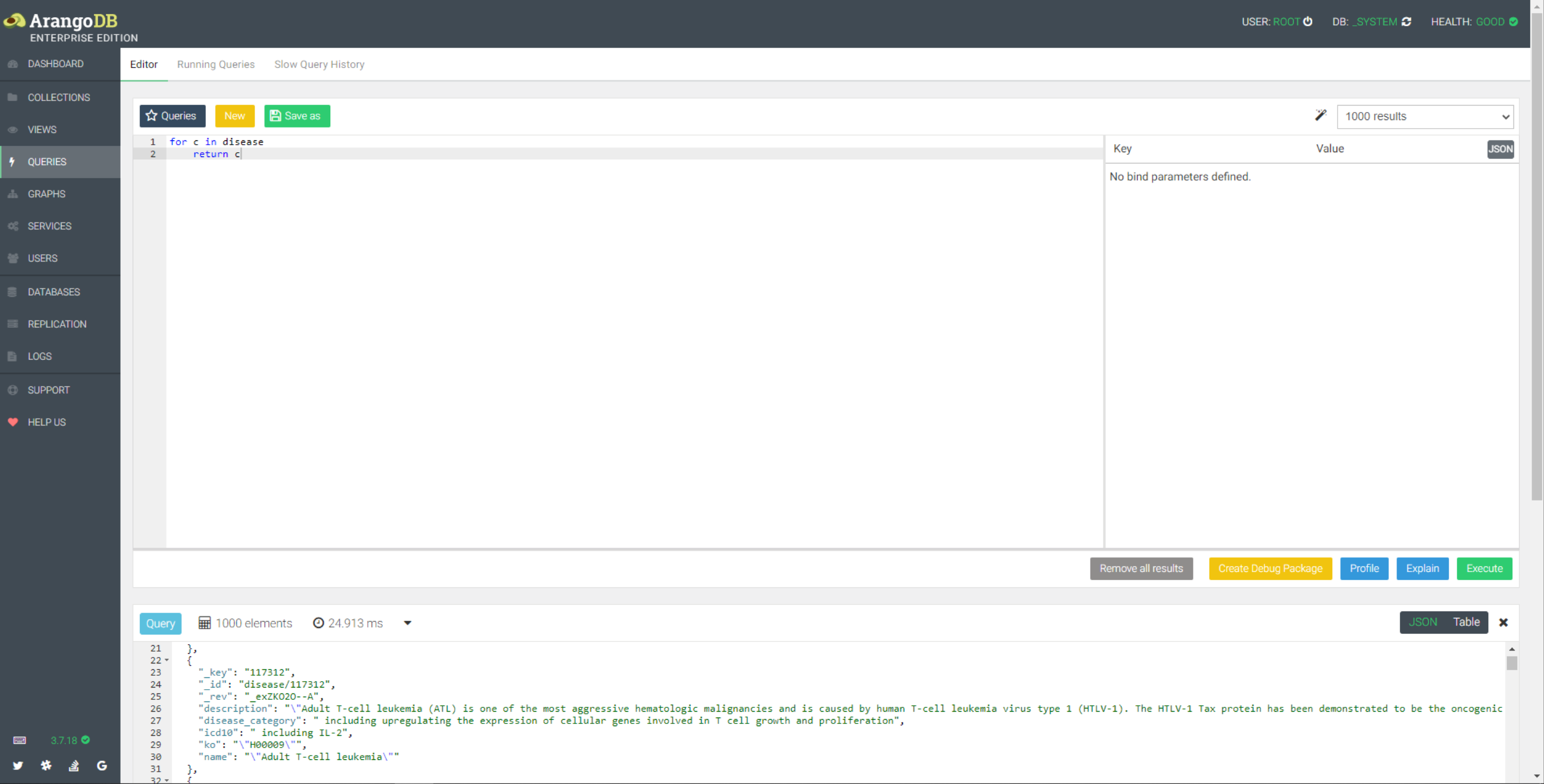The width and height of the screenshot is (1544, 784).
Task: Switch bind parameters to JSON mode
Action: pyautogui.click(x=1500, y=148)
